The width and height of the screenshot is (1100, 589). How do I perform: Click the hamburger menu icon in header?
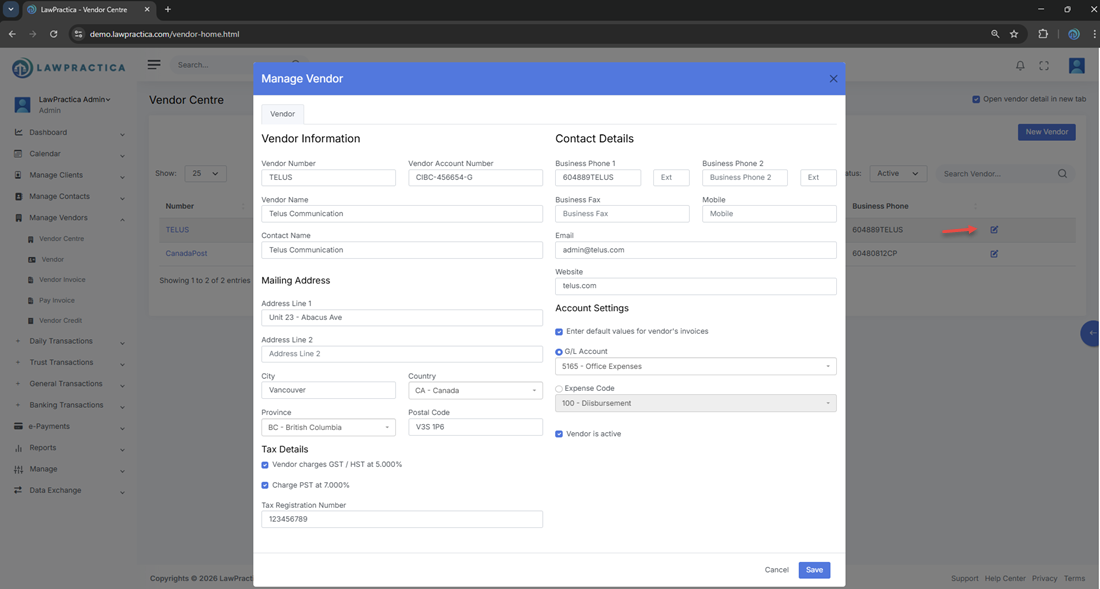pyautogui.click(x=154, y=65)
